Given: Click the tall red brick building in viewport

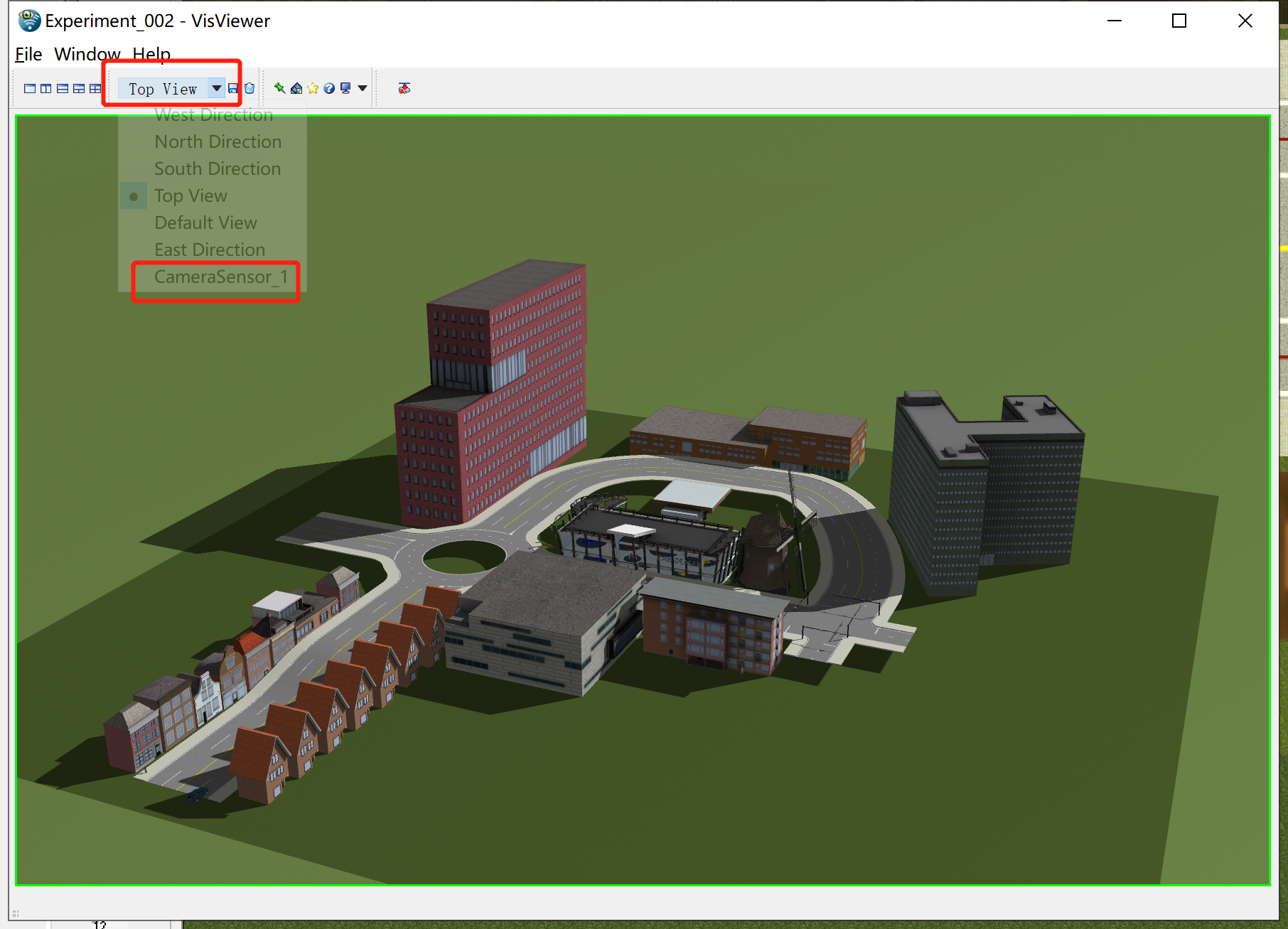Looking at the screenshot, I should pos(490,394).
